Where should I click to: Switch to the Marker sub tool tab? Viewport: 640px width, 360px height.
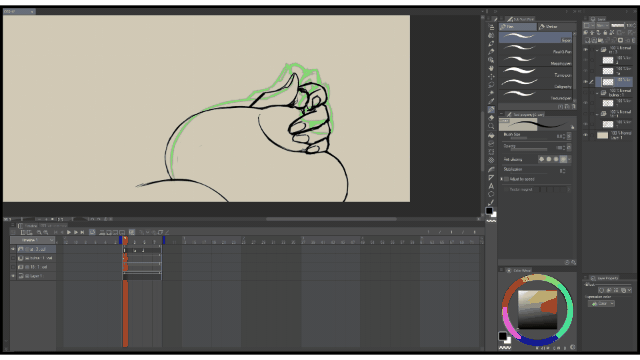(556, 27)
